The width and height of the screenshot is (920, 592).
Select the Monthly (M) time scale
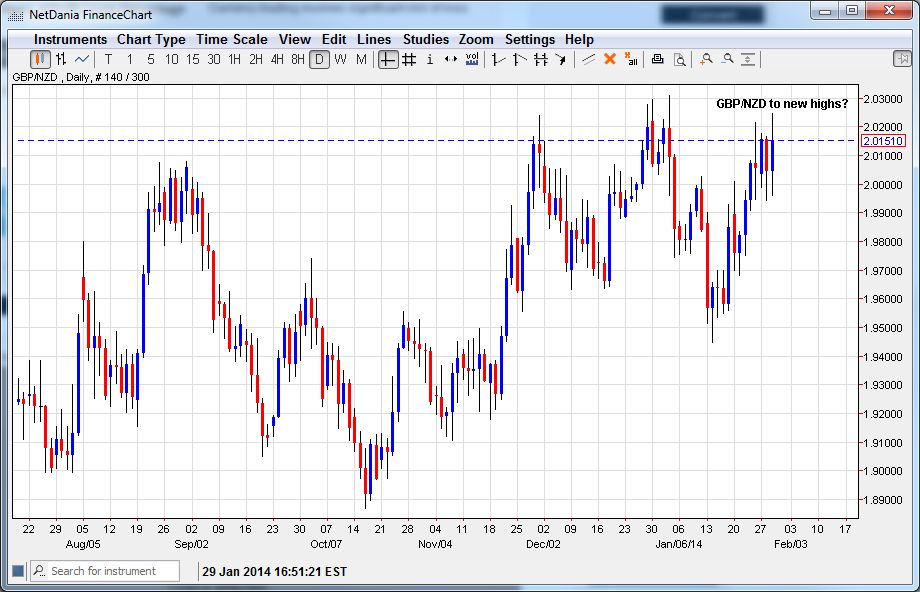pos(361,59)
